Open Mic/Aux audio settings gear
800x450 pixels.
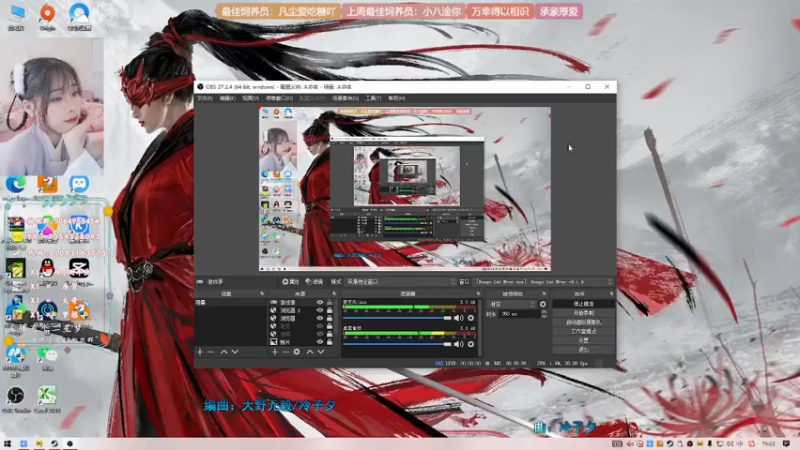click(x=471, y=318)
